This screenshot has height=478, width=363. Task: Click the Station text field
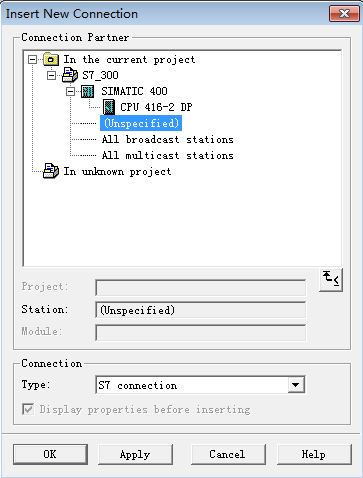pos(200,310)
